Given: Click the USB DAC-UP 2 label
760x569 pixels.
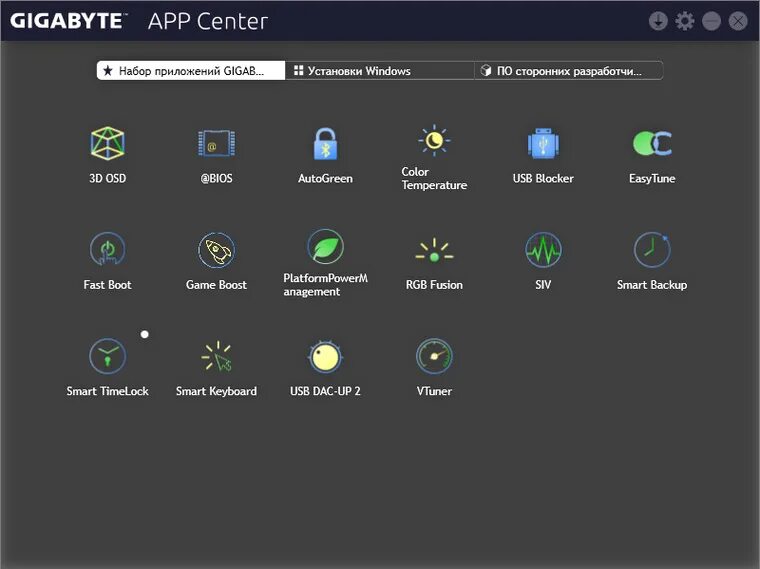Looking at the screenshot, I should [x=325, y=391].
